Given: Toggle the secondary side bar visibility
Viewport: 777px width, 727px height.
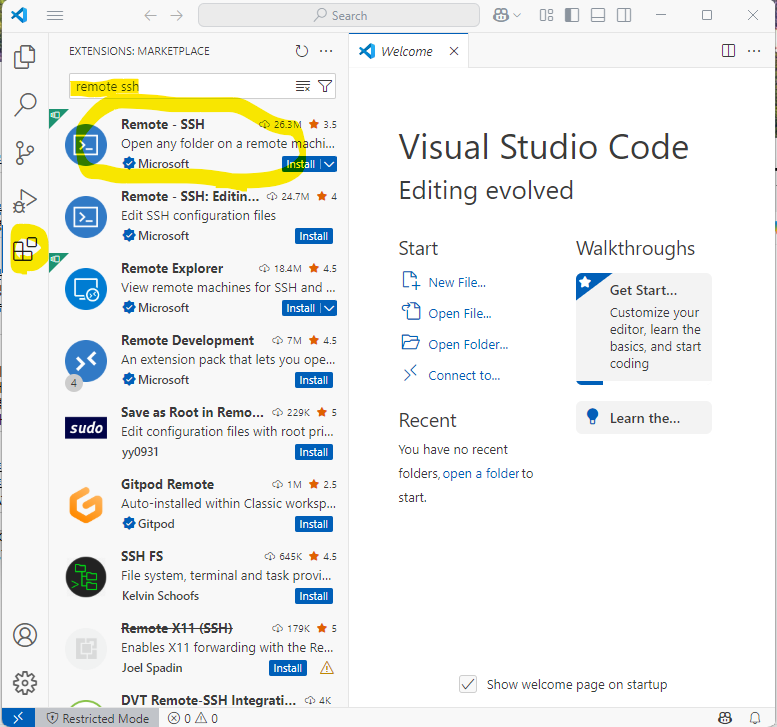Looking at the screenshot, I should pos(624,16).
